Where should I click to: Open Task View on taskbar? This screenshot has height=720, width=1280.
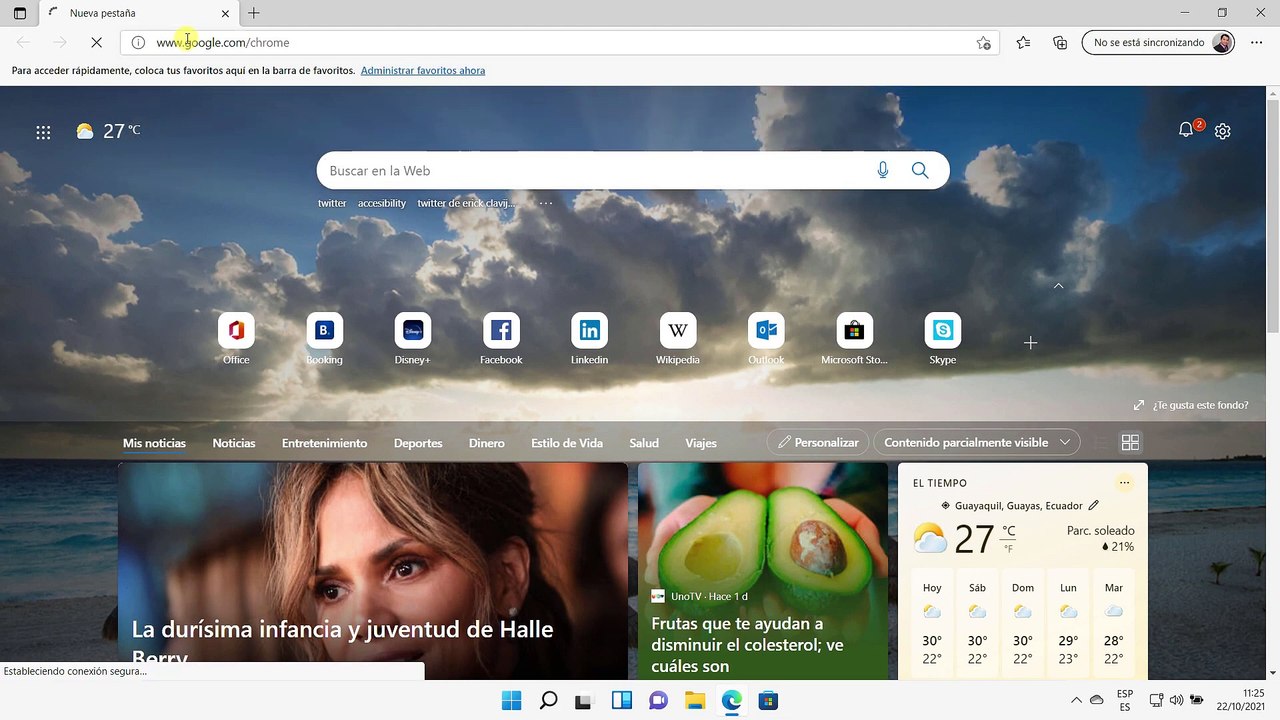pos(584,700)
